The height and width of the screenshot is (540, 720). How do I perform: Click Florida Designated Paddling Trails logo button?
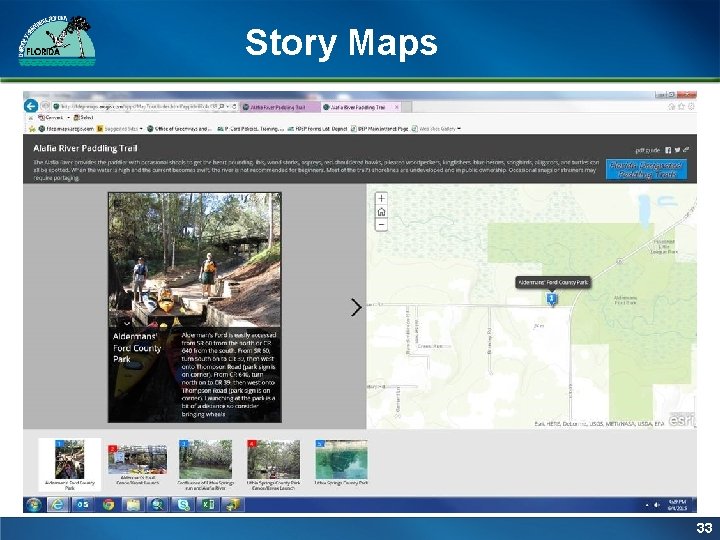point(647,169)
